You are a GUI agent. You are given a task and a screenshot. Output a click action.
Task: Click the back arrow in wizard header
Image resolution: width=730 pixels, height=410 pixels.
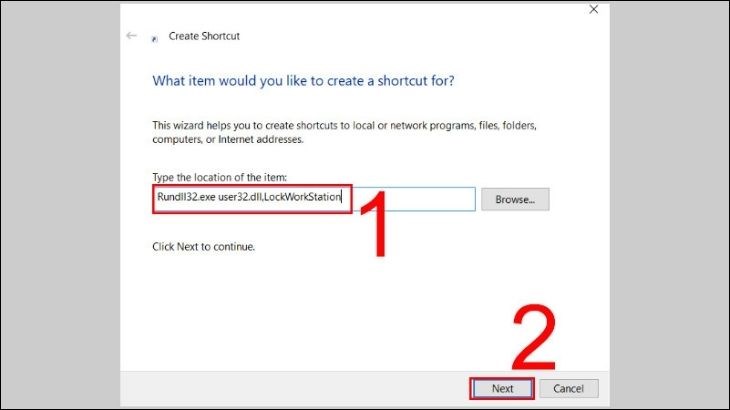pos(131,35)
